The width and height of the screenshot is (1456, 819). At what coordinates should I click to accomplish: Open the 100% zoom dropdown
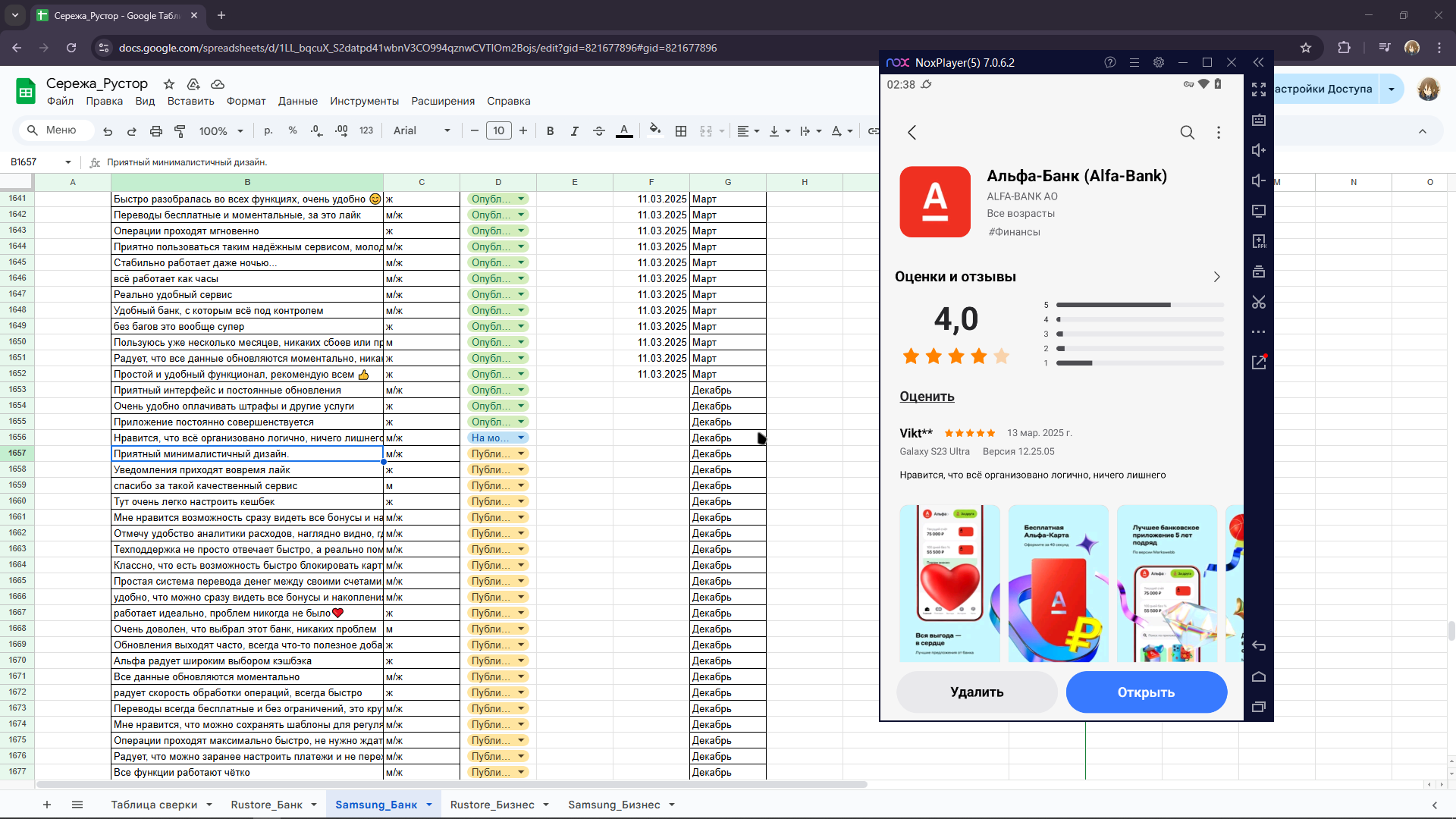point(221,131)
